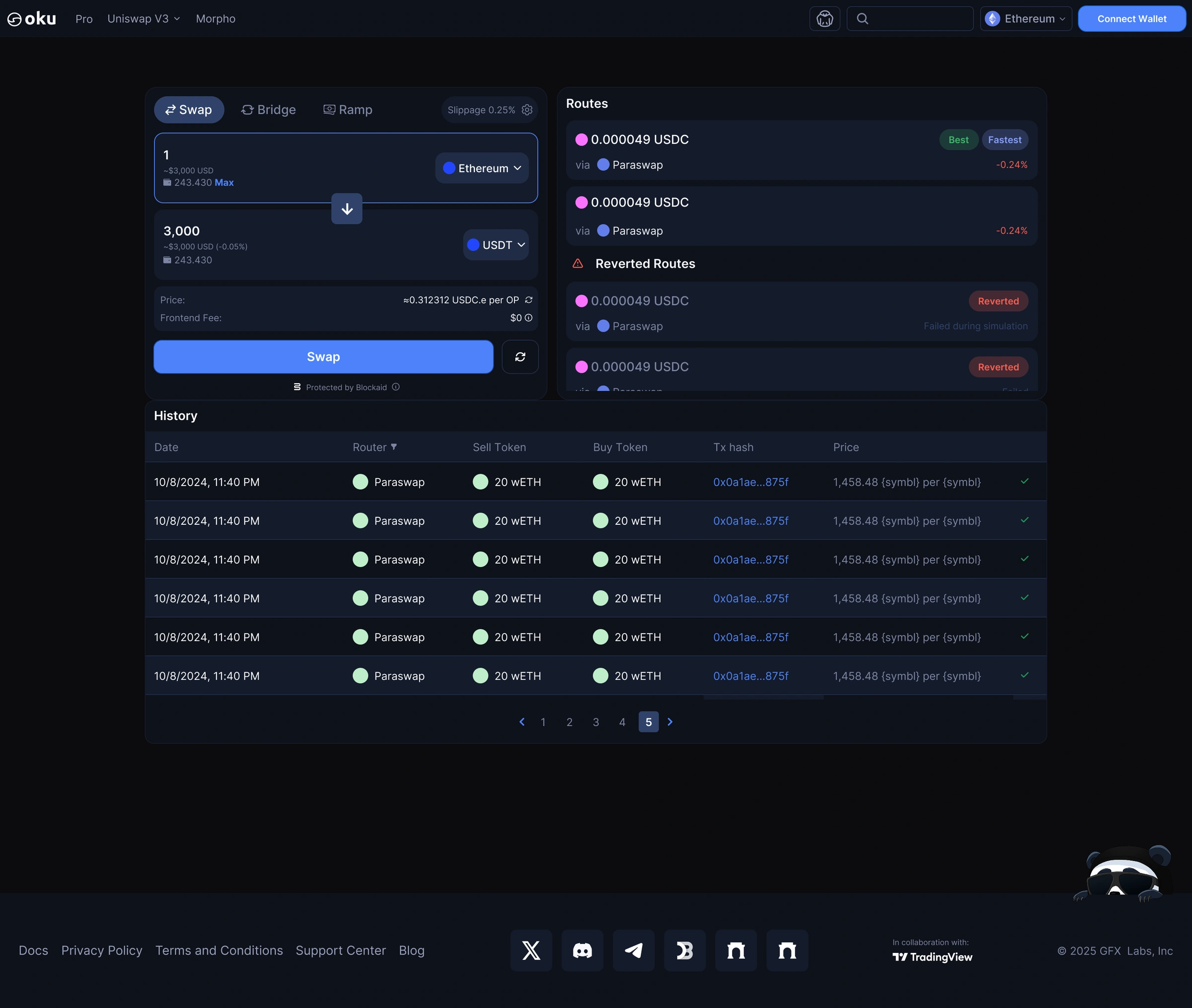This screenshot has width=1192, height=1008.
Task: Click the large blue Swap button
Action: (323, 357)
